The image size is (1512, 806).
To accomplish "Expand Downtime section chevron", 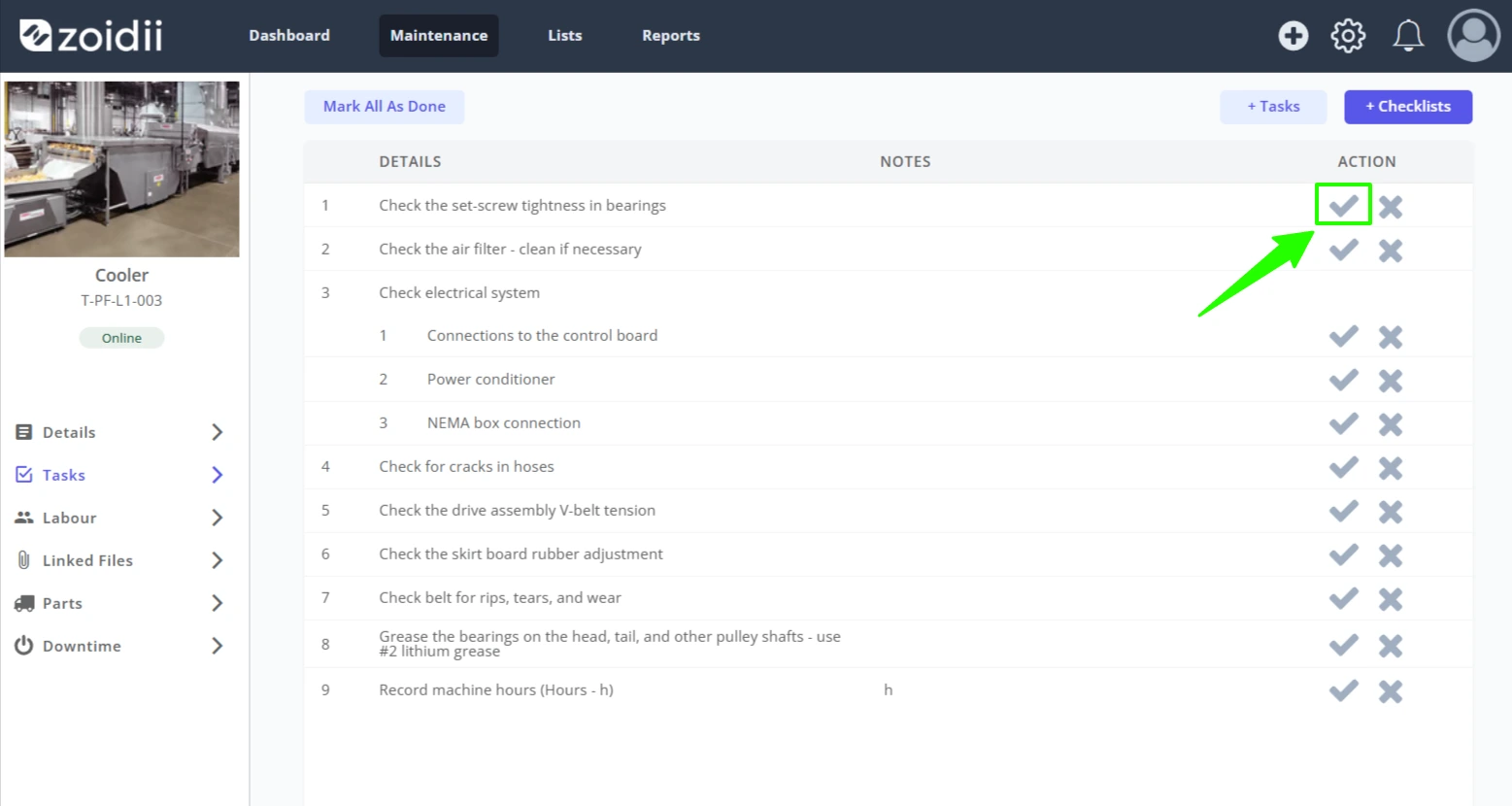I will click(218, 646).
